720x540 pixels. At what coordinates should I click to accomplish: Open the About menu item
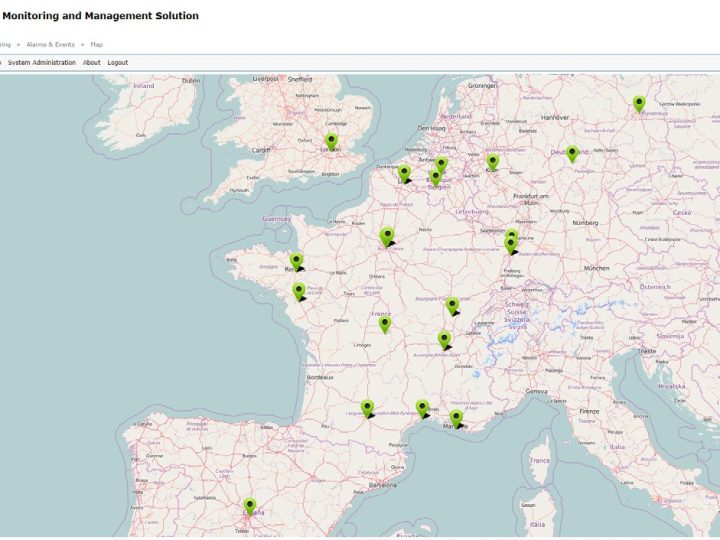(91, 62)
